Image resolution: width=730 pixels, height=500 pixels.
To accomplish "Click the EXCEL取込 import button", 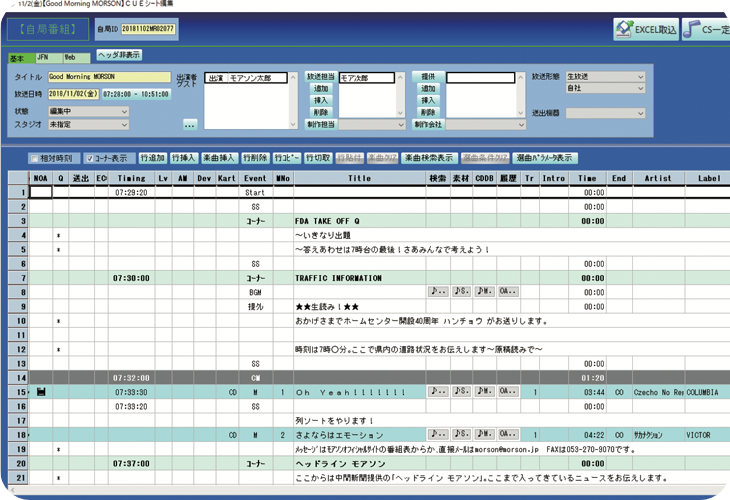I will click(646, 29).
